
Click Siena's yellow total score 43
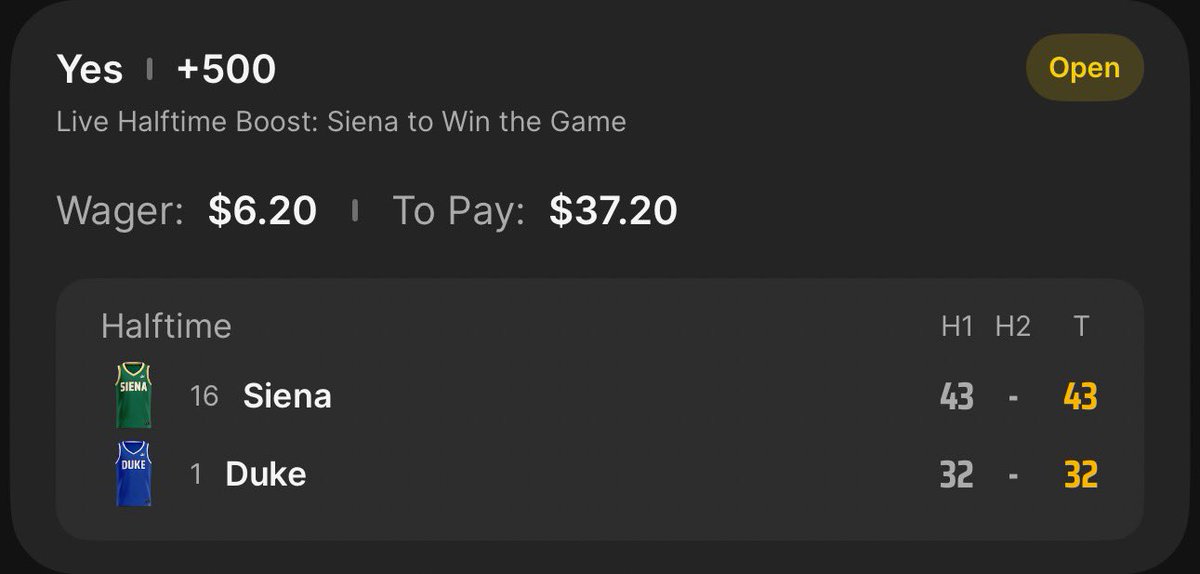coord(1080,397)
